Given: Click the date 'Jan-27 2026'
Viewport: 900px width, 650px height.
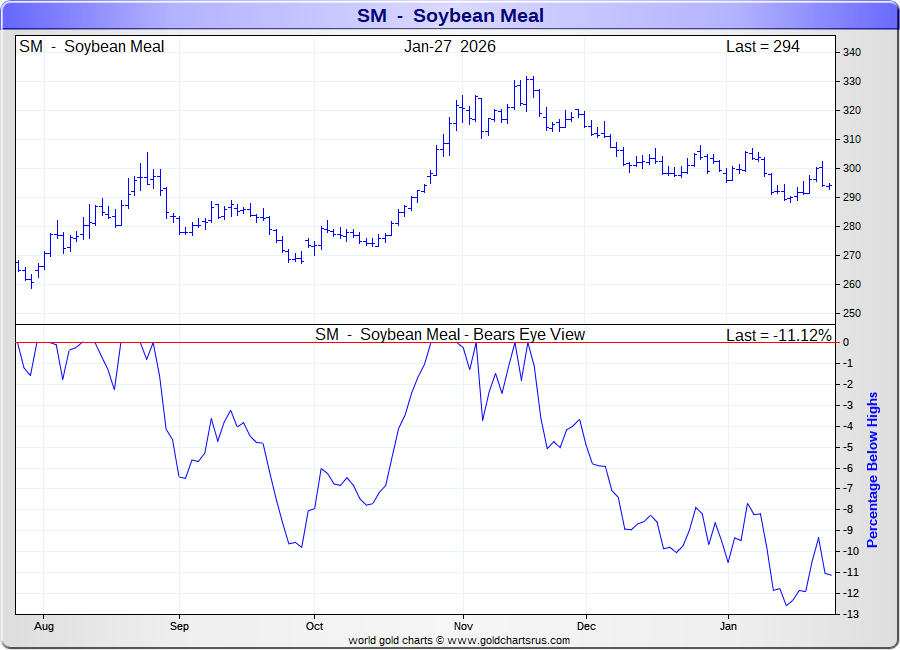Looking at the screenshot, I should (x=449, y=47).
